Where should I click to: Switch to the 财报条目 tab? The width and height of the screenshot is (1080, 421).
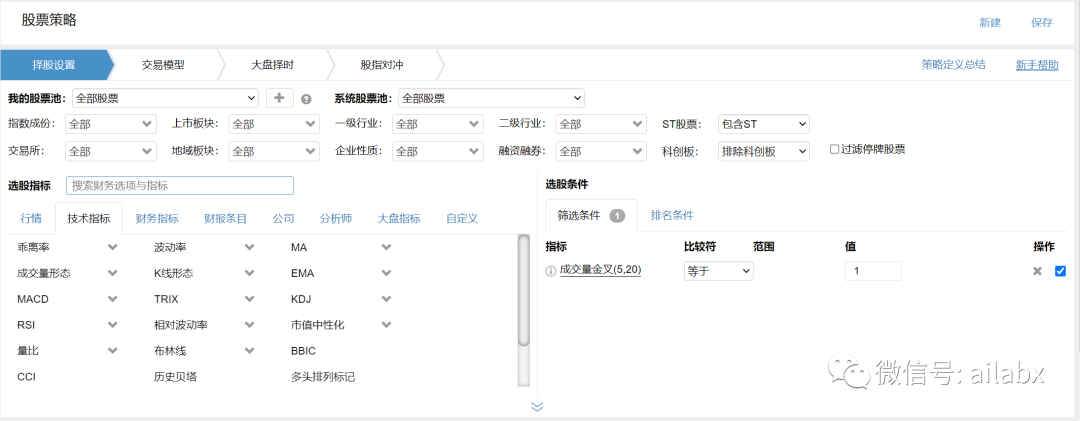[225, 218]
